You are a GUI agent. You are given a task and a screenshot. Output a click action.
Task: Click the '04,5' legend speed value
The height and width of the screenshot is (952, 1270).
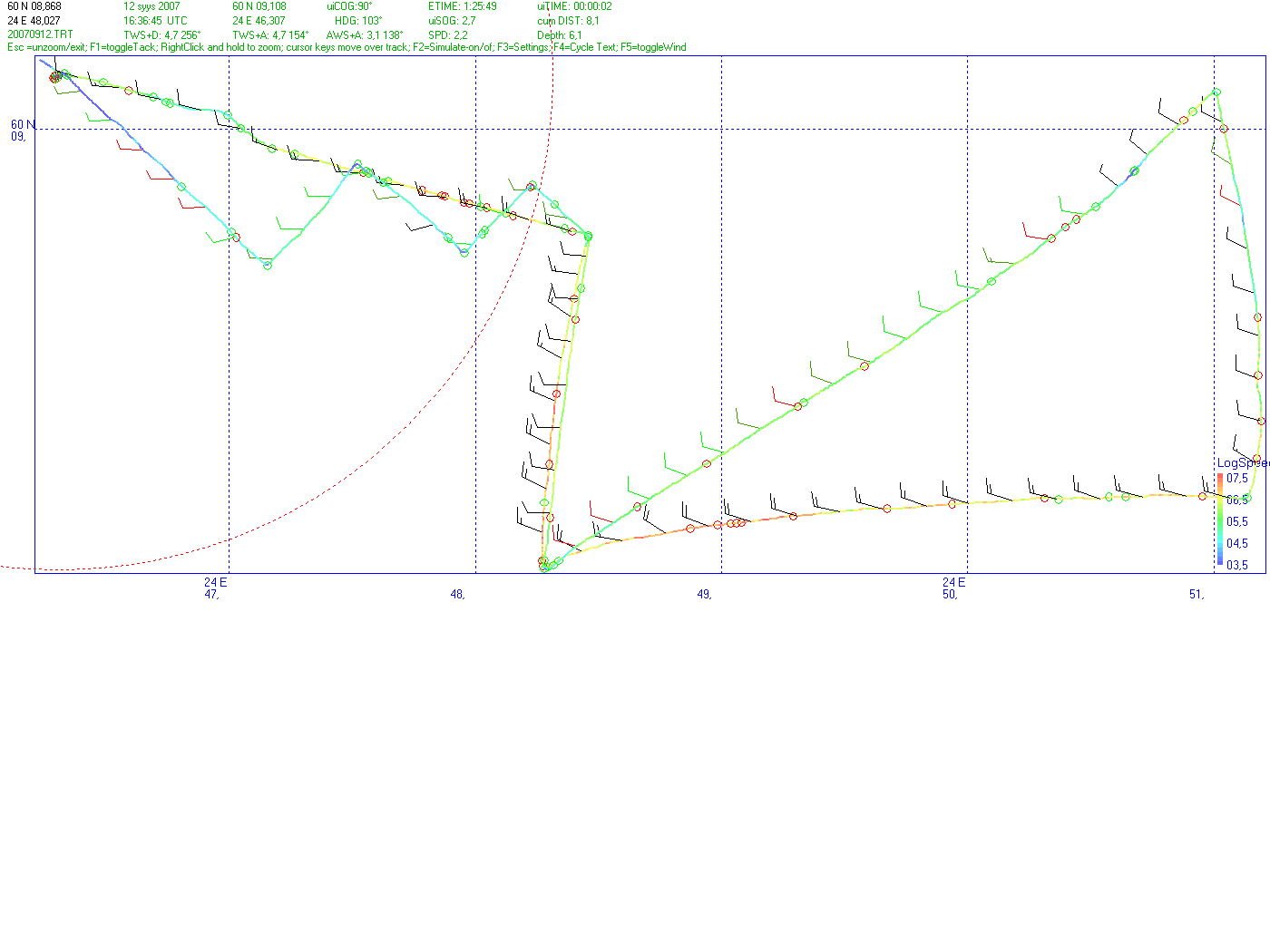(1237, 543)
